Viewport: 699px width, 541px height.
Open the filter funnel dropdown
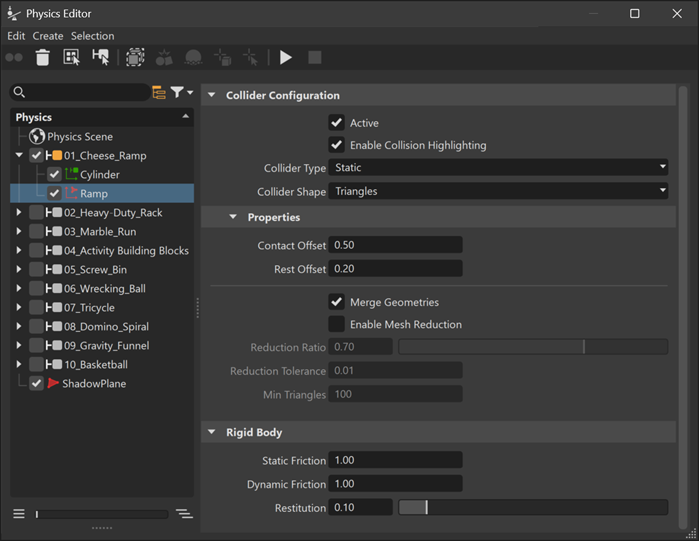[x=181, y=92]
